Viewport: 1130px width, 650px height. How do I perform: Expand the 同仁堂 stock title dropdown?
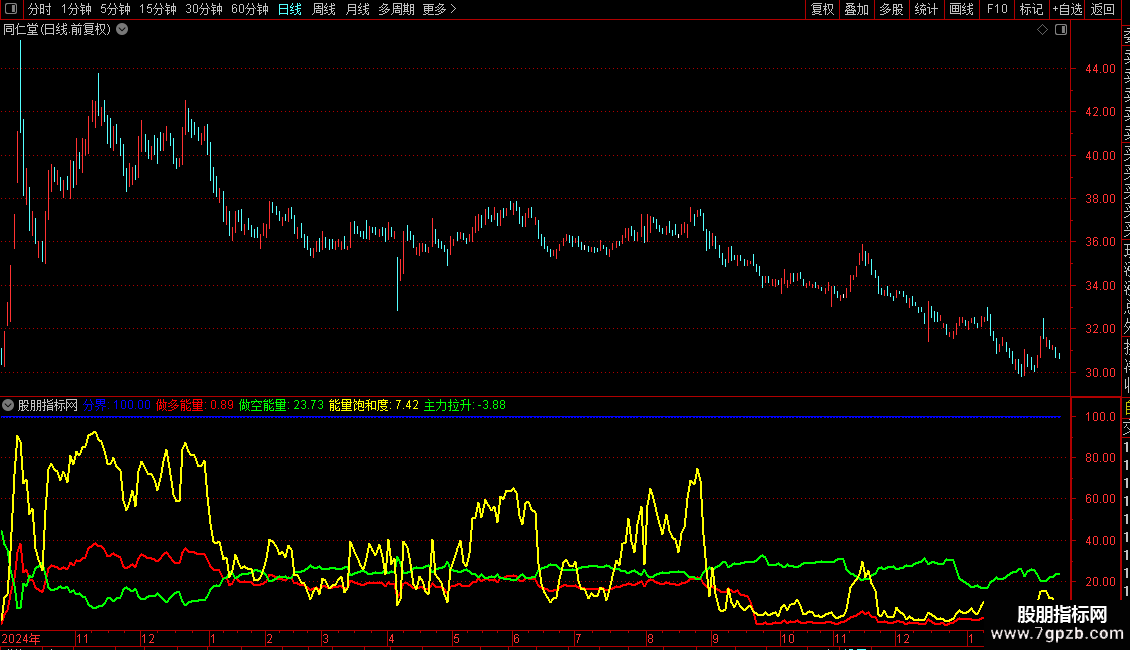coord(122,30)
